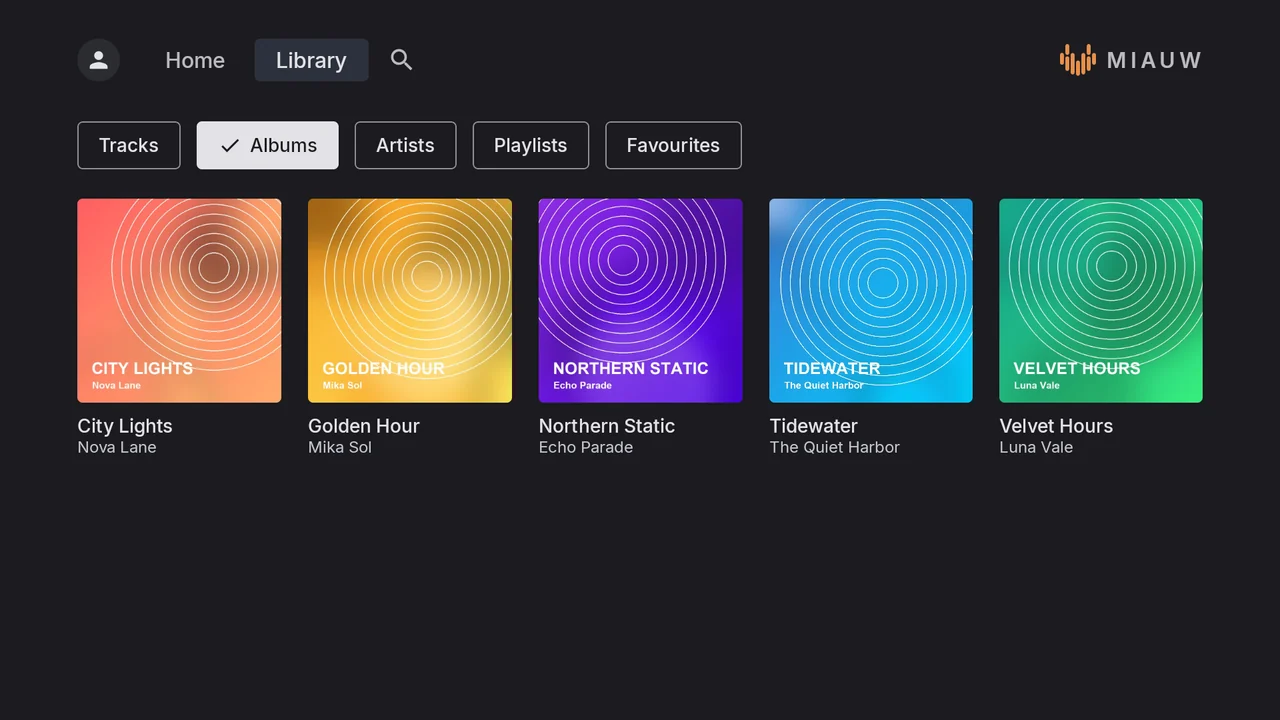Switch the filter to Artists
The width and height of the screenshot is (1280, 720).
405,145
